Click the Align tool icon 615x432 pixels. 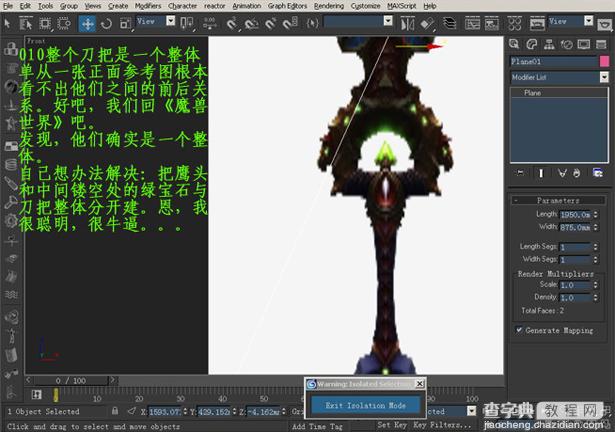tap(427, 24)
